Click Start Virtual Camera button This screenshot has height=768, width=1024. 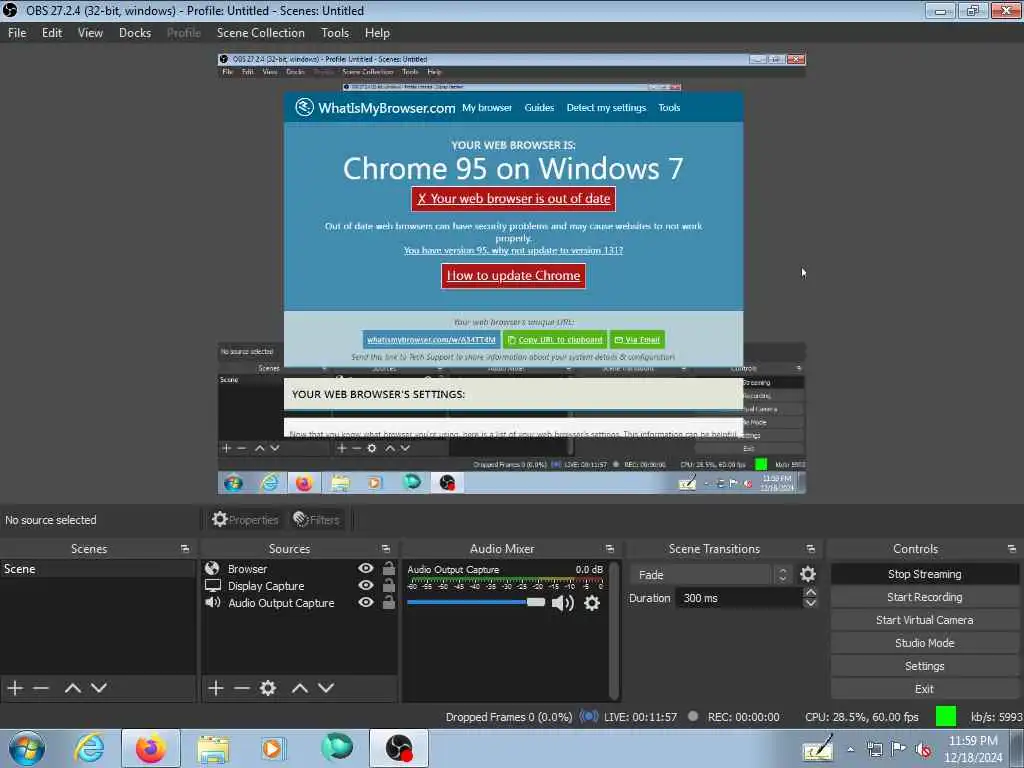(924, 620)
